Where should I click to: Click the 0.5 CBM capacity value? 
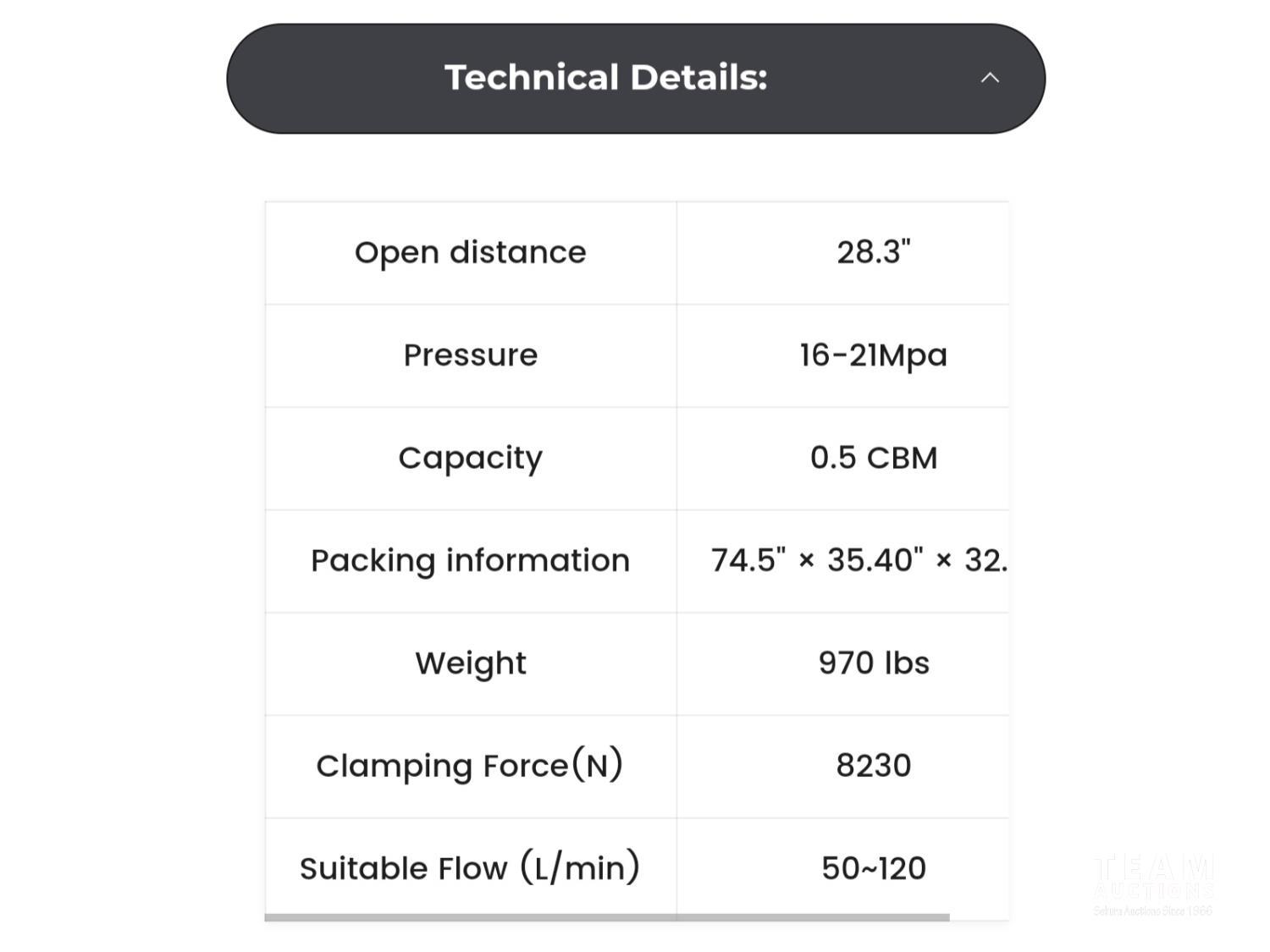tap(874, 458)
